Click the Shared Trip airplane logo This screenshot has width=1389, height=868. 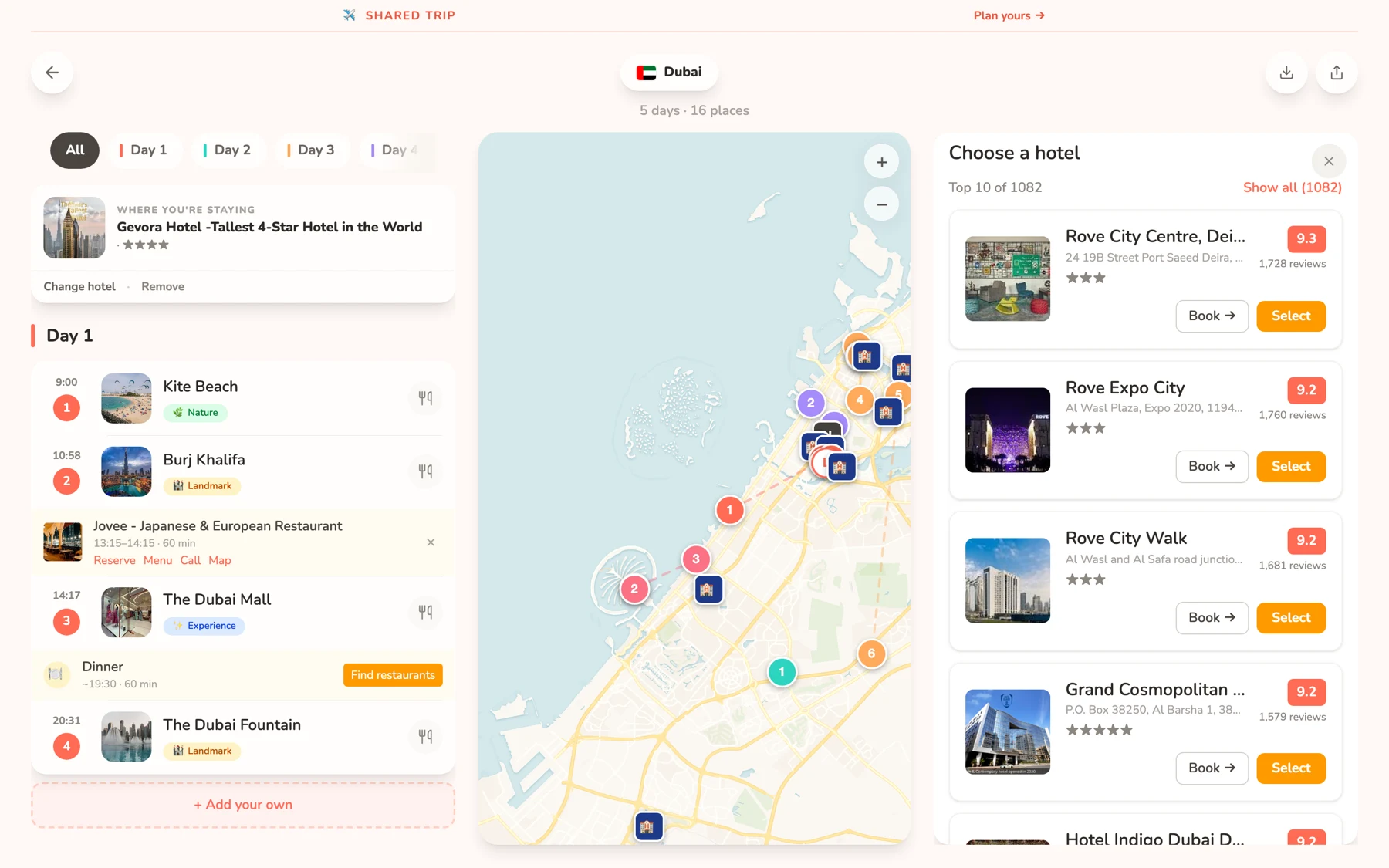[350, 15]
